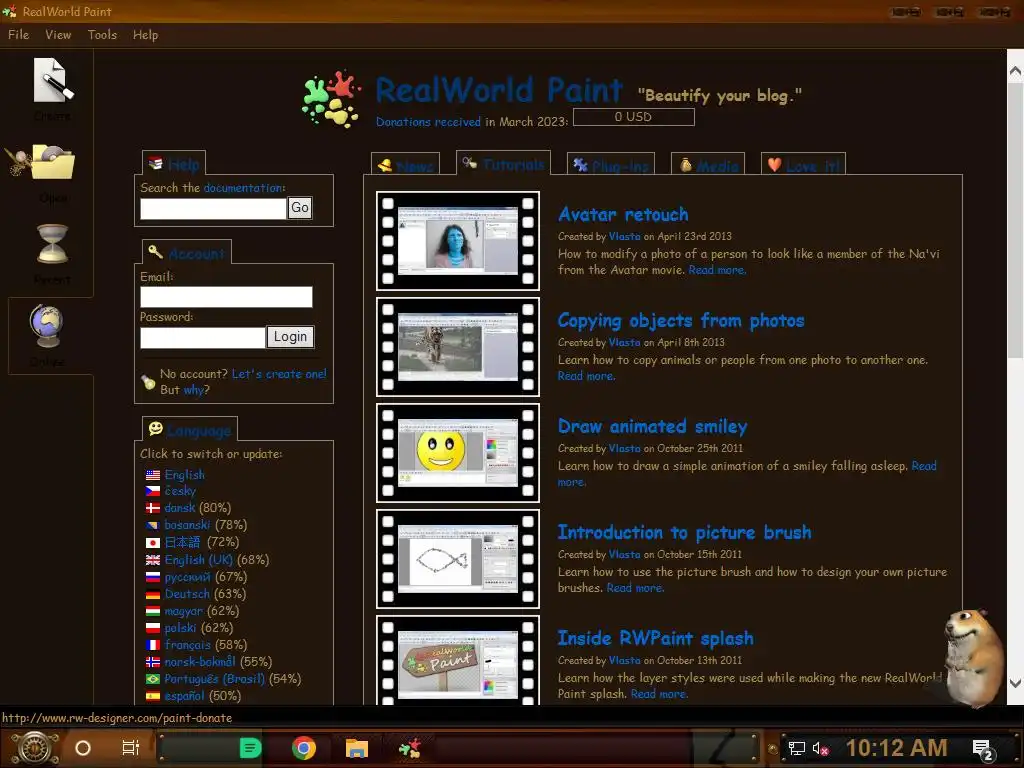Image resolution: width=1024 pixels, height=768 pixels.
Task: Open the fish brush tutorial thumbnail
Action: point(458,559)
